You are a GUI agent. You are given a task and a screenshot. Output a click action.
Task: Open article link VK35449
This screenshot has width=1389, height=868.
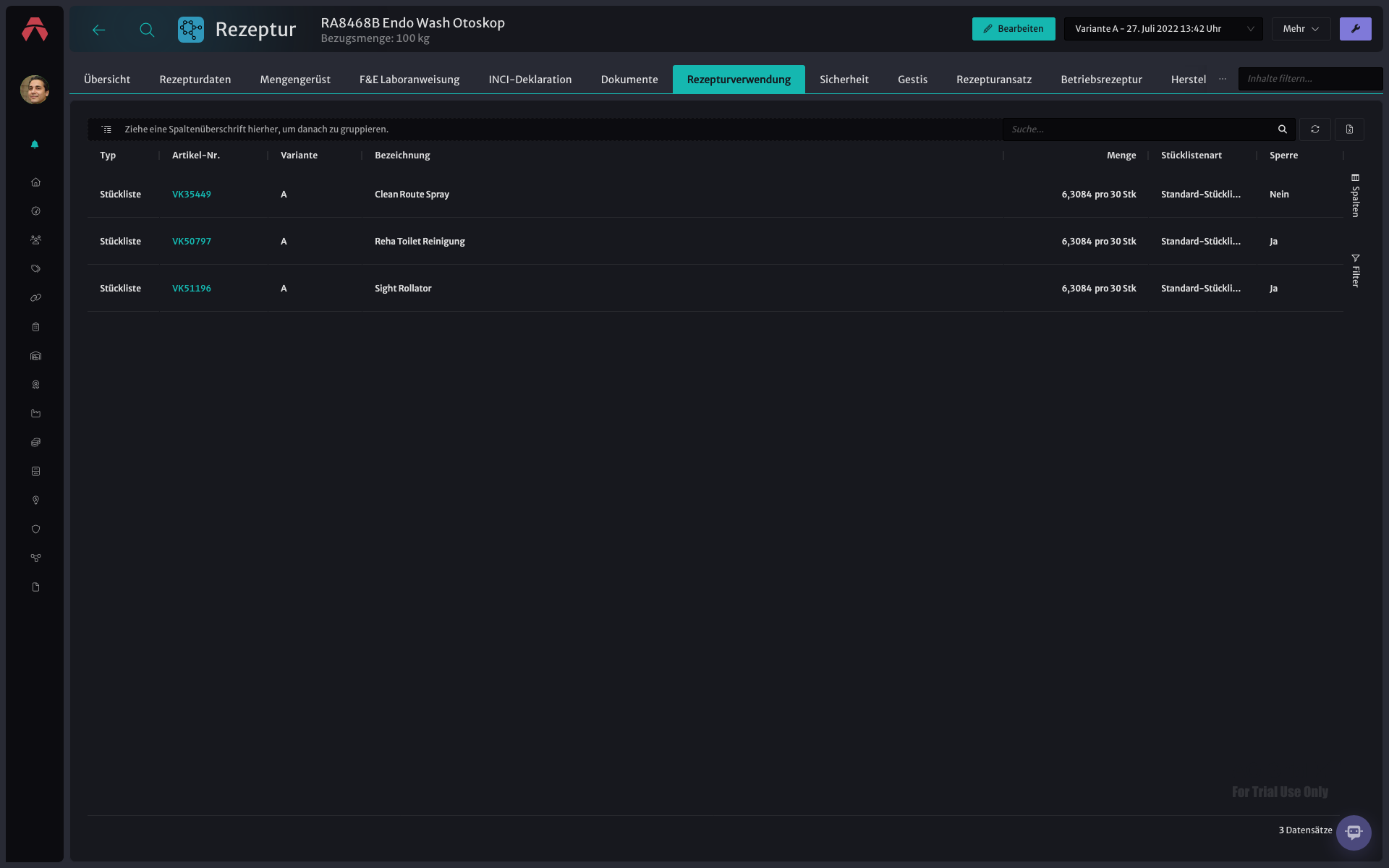click(192, 195)
